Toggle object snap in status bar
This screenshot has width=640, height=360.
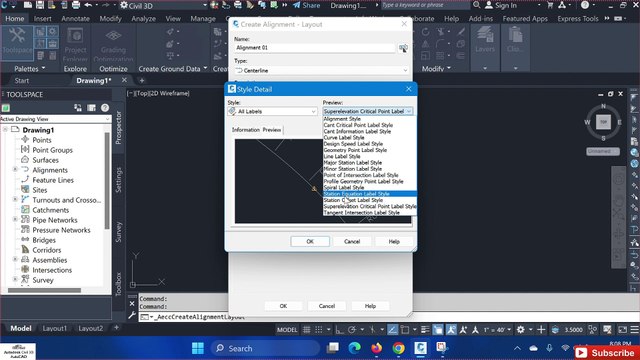(x=405, y=329)
